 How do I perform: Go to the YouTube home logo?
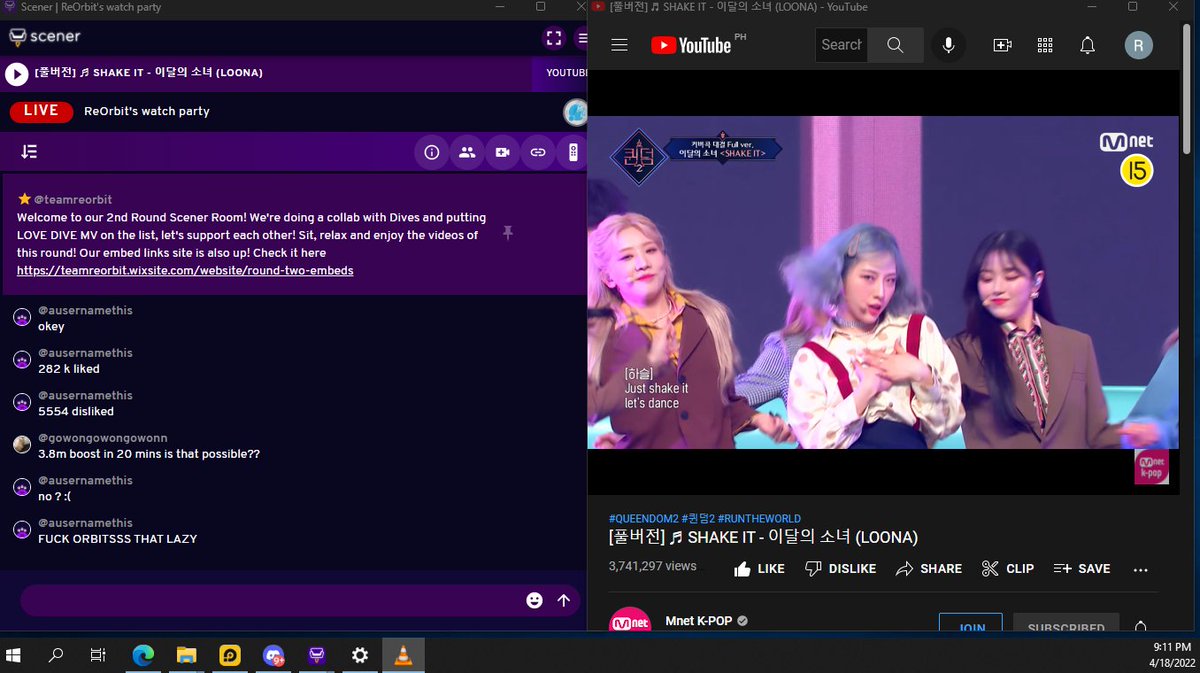[691, 45]
